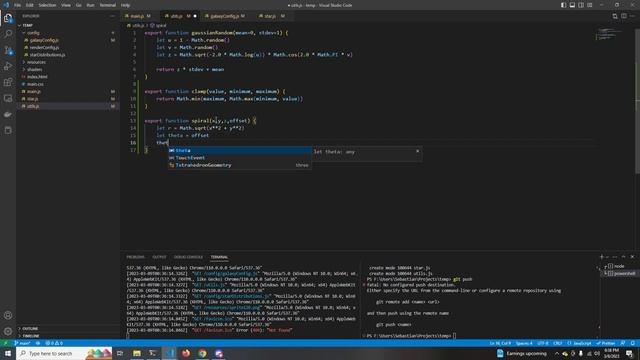Expand the OUTLINE section
Image resolution: width=640 pixels, height=360 pixels.
68,328
